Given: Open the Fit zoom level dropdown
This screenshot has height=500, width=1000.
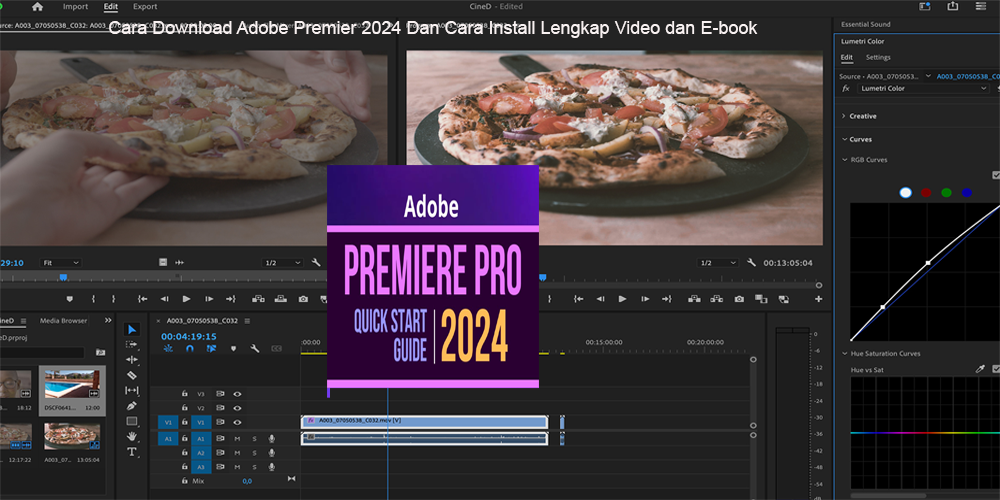Looking at the screenshot, I should (61, 263).
